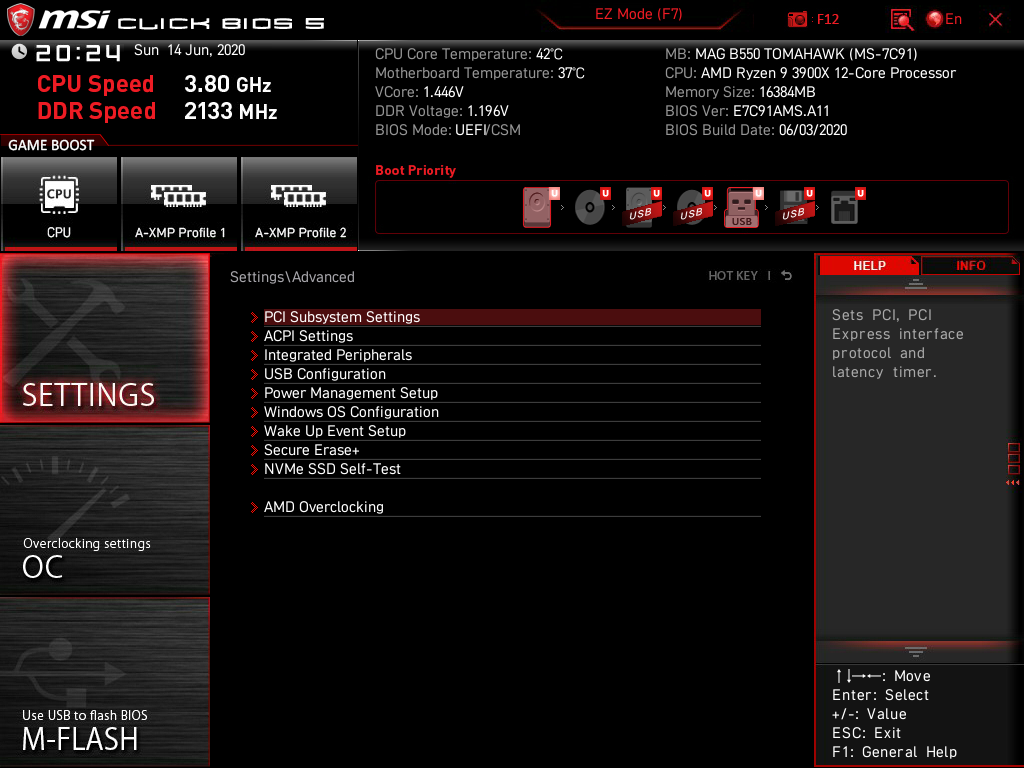Screen dimensions: 1024x768
Task: Enable A-XMP Profile 1
Action: click(x=180, y=204)
